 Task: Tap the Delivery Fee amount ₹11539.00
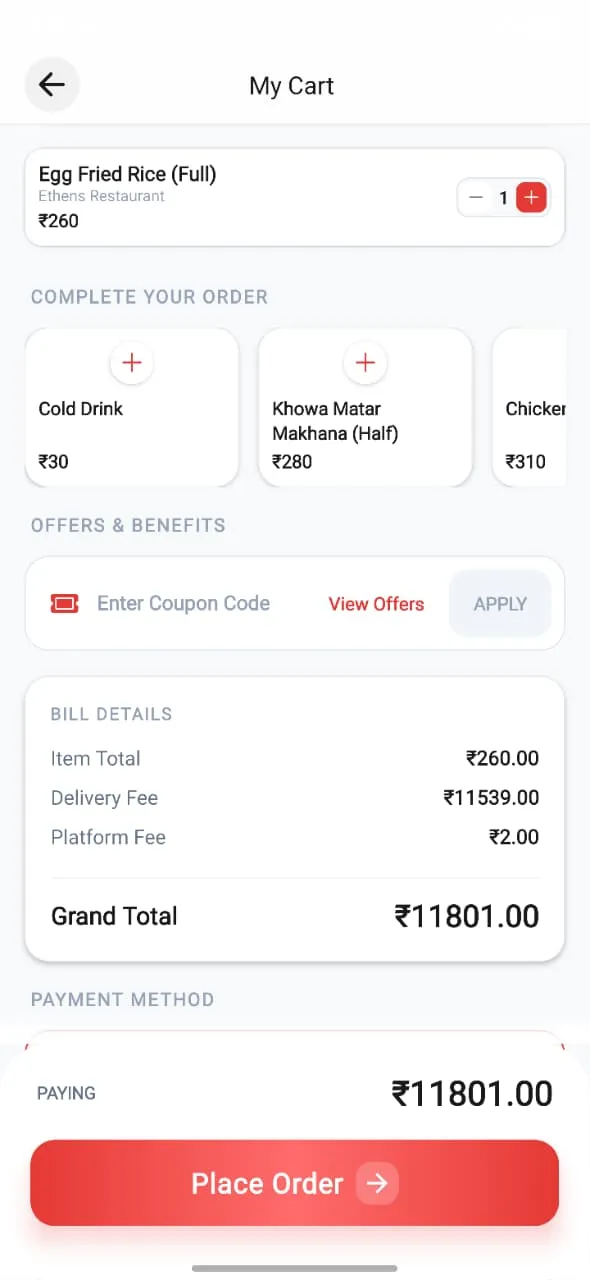coord(492,797)
